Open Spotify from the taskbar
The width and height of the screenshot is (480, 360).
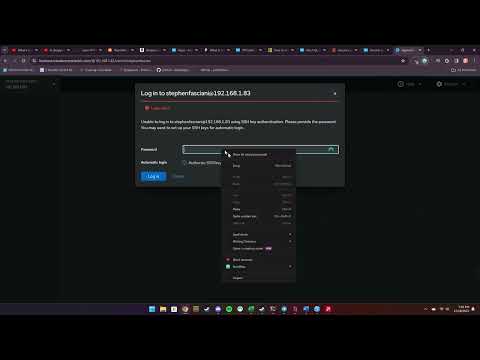coord(229,309)
